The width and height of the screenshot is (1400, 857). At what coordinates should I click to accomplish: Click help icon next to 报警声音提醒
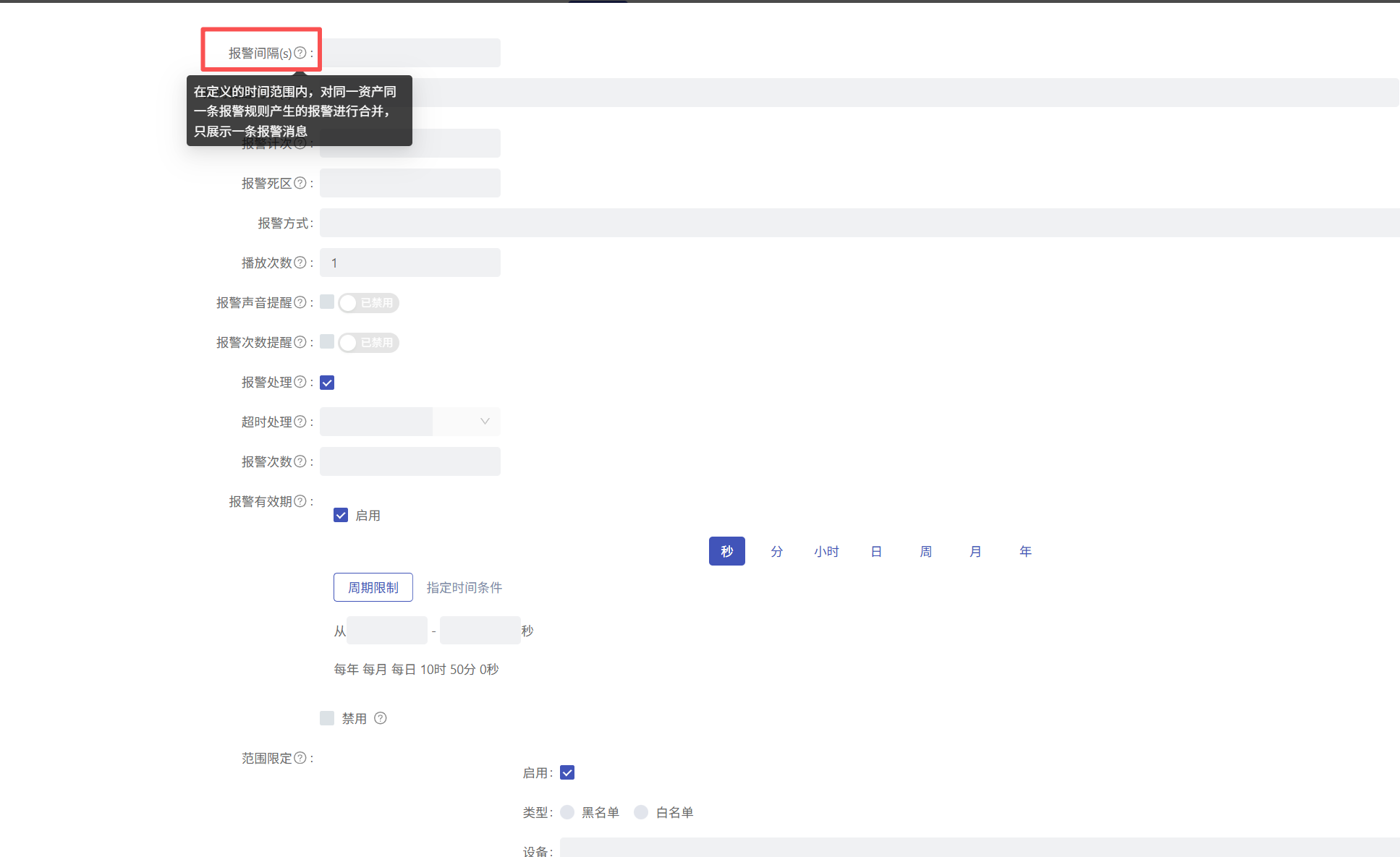(300, 302)
